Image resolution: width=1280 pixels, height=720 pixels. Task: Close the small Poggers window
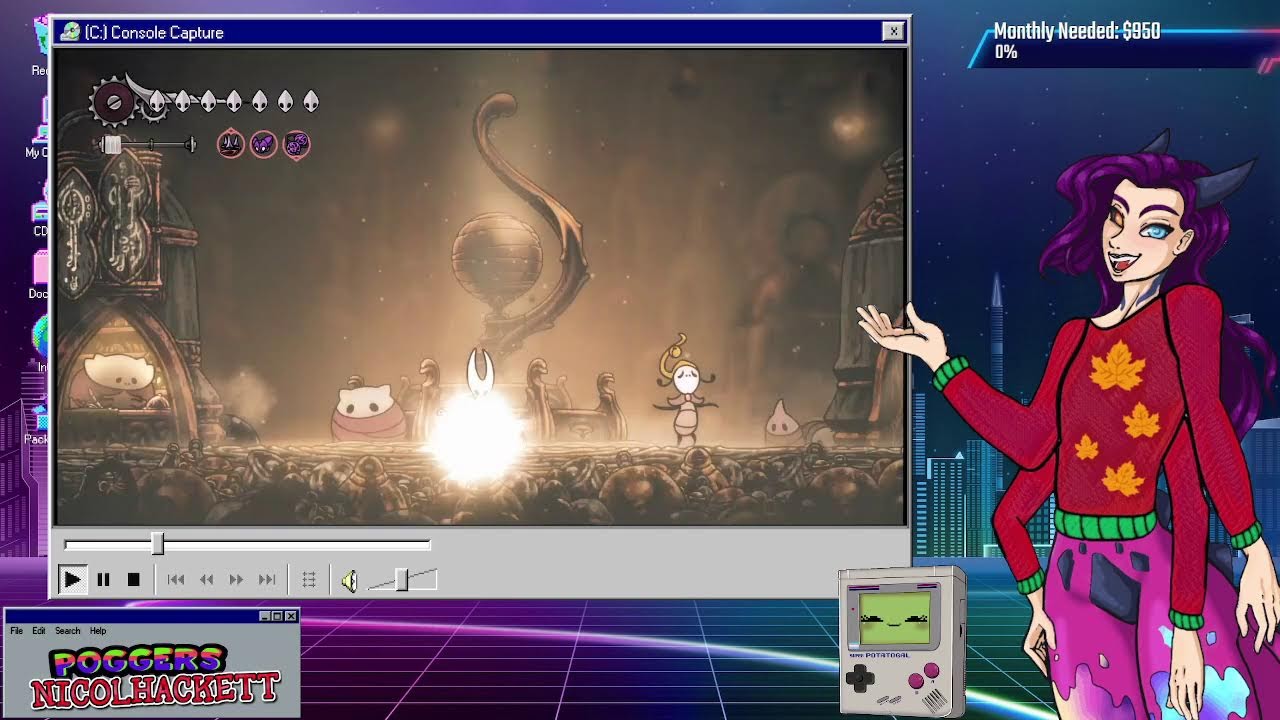coord(291,616)
